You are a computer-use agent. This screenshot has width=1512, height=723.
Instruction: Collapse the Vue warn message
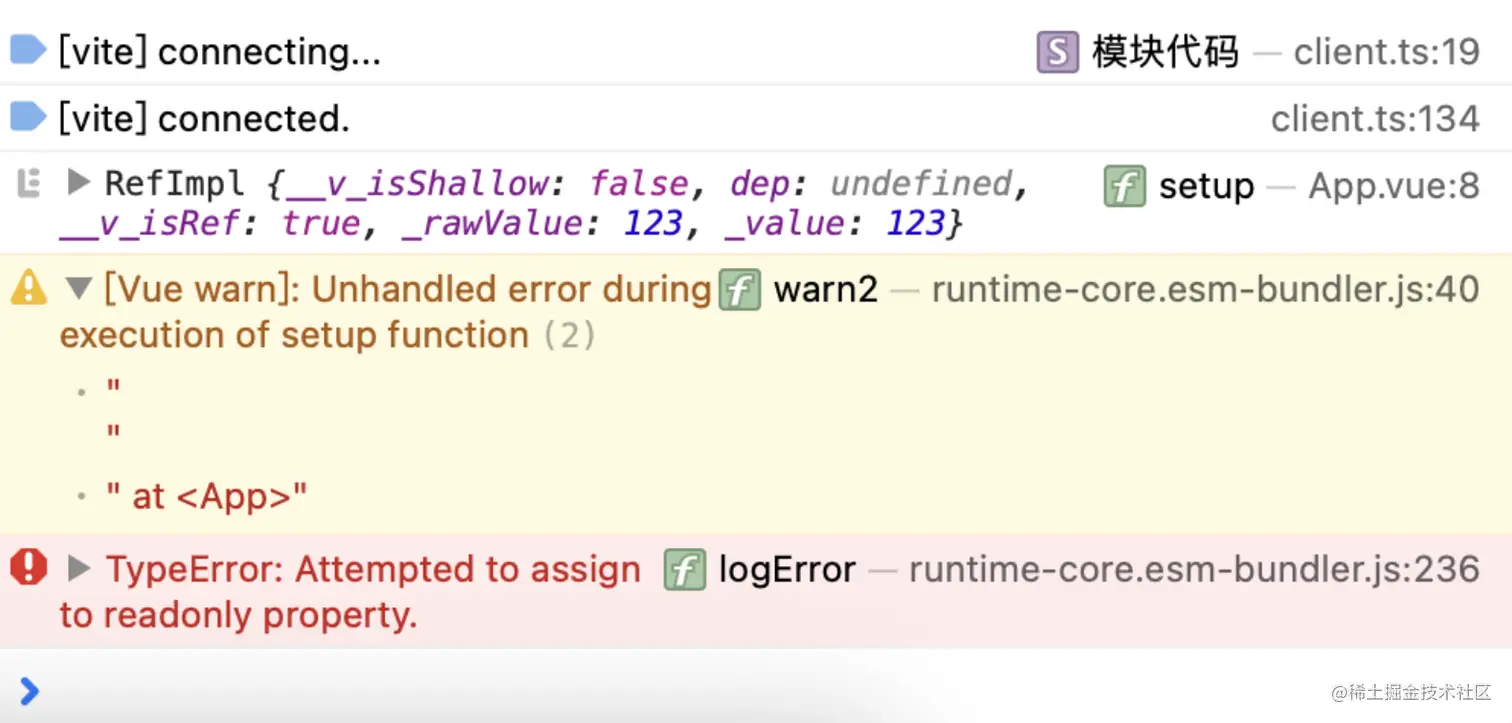[x=79, y=290]
